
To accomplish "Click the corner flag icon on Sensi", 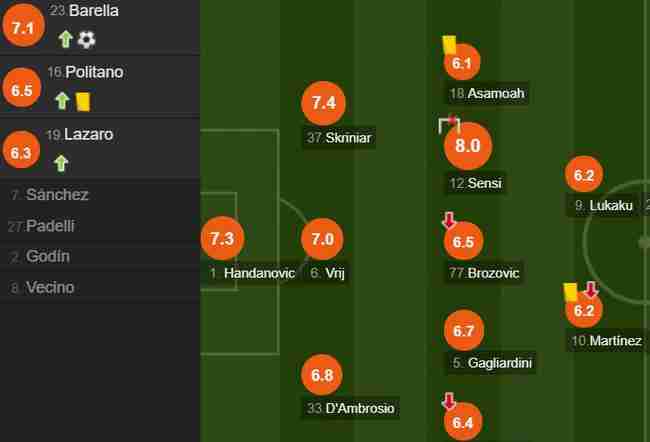I will pyautogui.click(x=449, y=124).
